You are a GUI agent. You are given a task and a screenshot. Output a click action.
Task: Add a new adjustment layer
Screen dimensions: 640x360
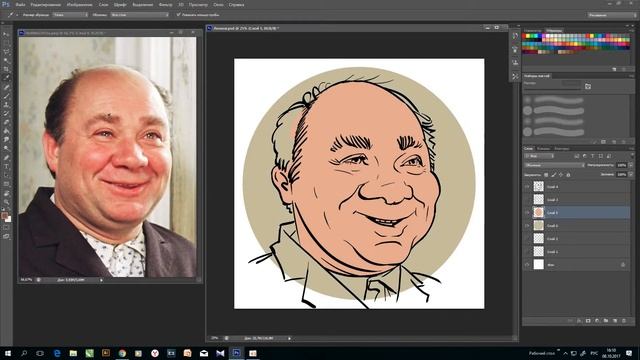597,321
